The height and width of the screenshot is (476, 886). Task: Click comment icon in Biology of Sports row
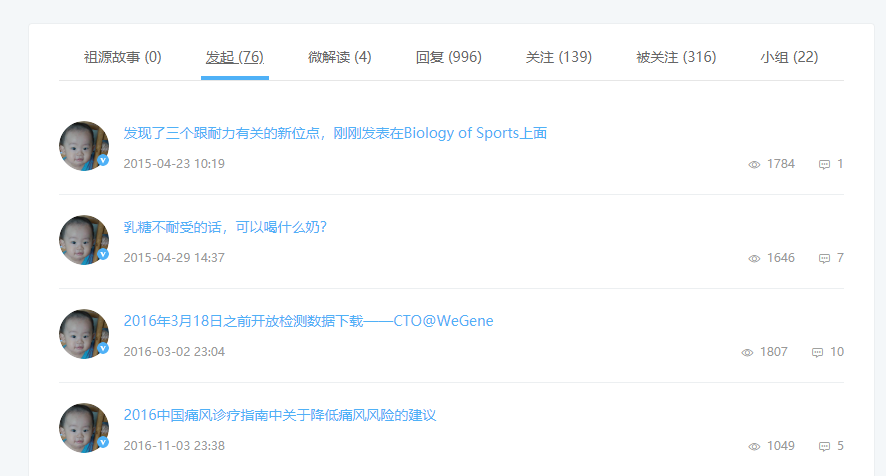click(824, 165)
